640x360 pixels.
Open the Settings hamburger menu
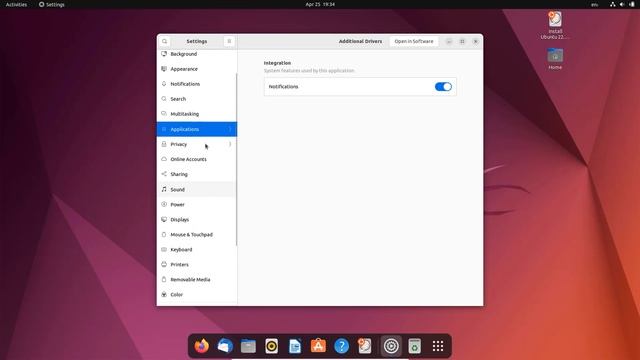point(229,41)
